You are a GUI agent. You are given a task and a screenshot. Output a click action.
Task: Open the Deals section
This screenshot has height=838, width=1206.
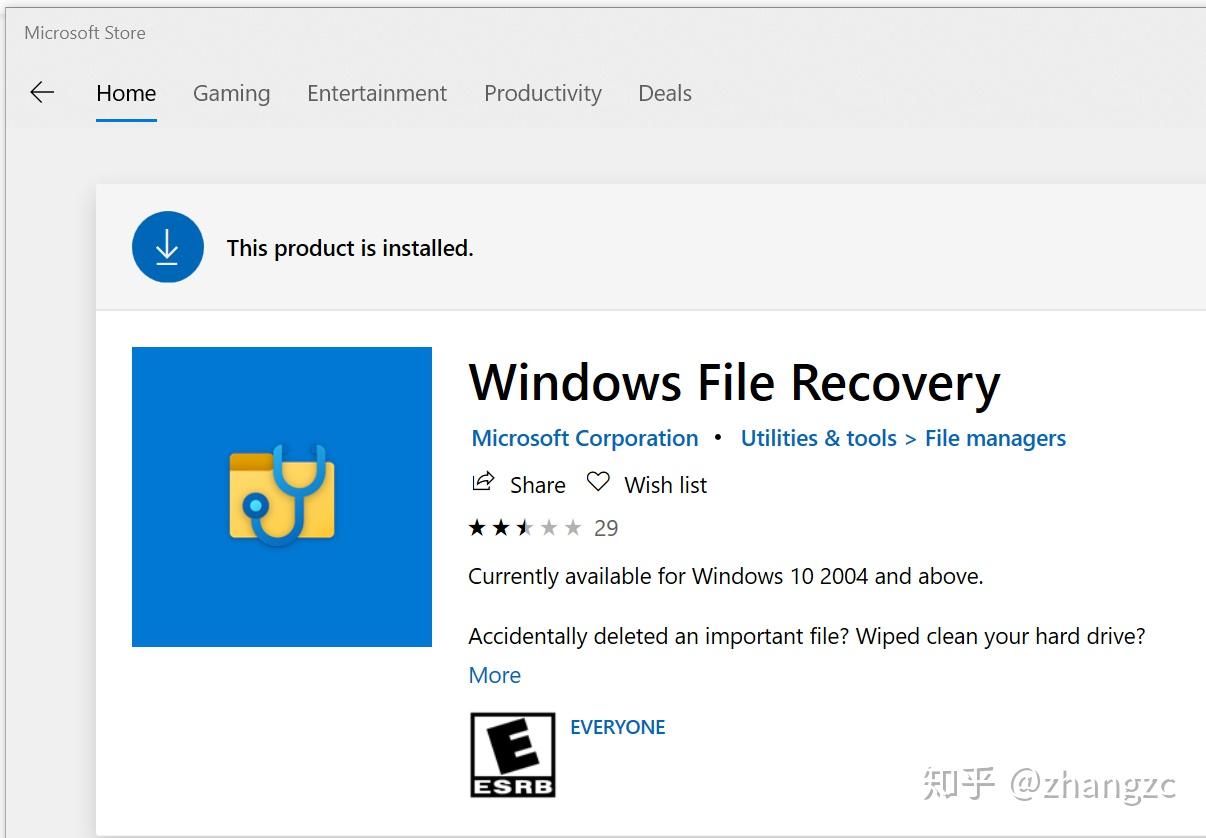(x=664, y=93)
